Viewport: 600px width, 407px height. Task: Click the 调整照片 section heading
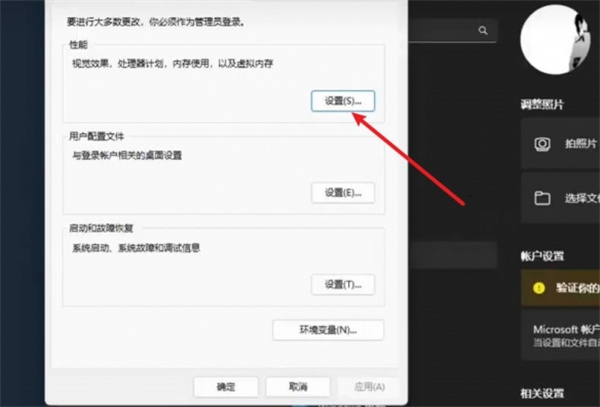(542, 104)
